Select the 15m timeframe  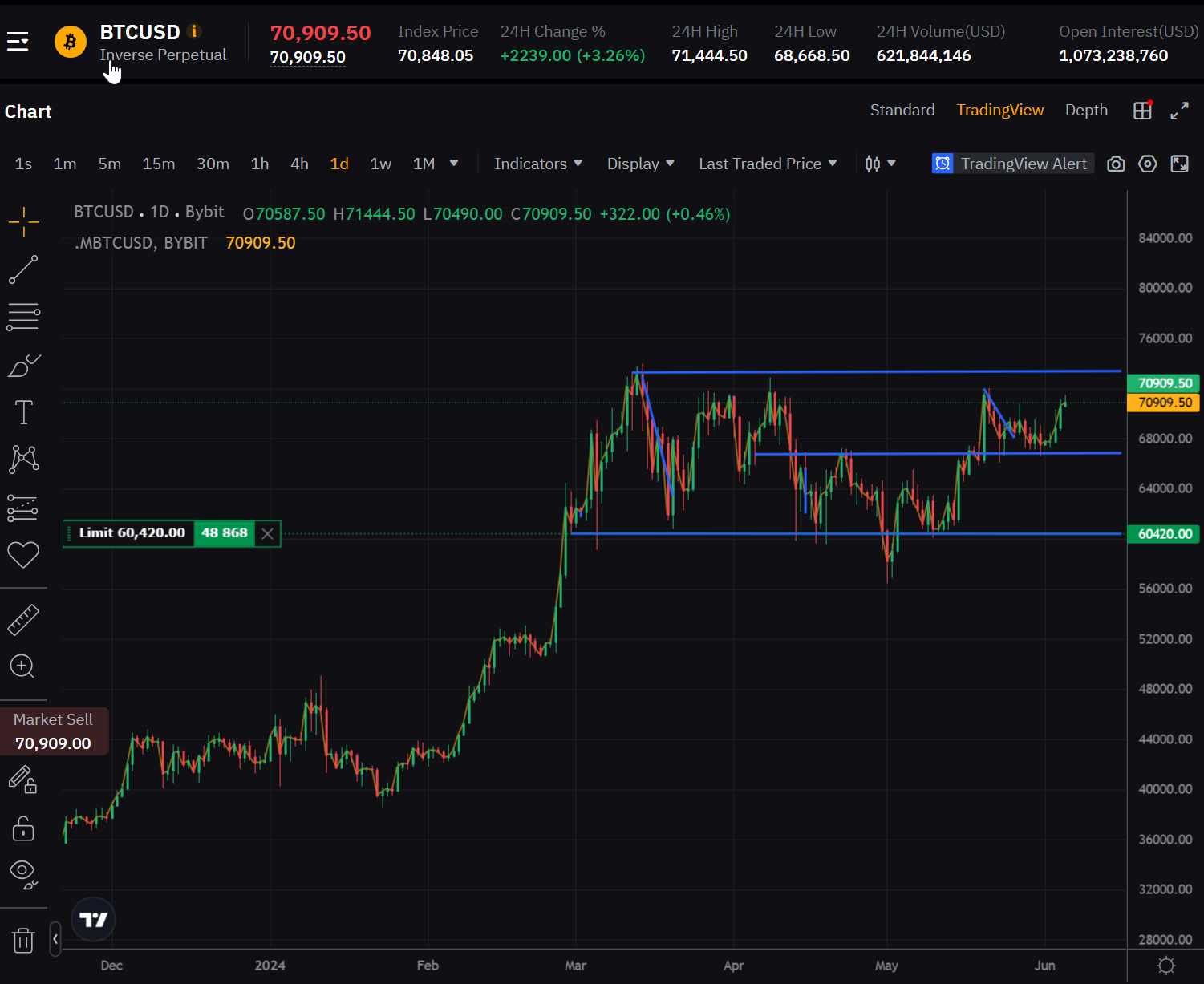click(159, 164)
